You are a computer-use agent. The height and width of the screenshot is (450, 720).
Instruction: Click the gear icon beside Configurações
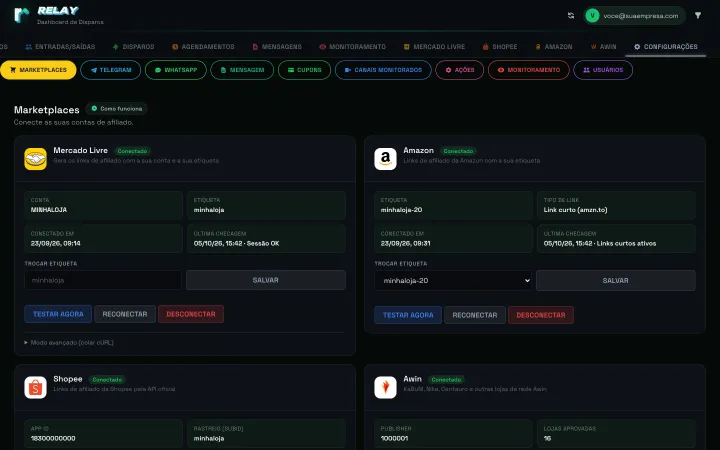[x=637, y=47]
